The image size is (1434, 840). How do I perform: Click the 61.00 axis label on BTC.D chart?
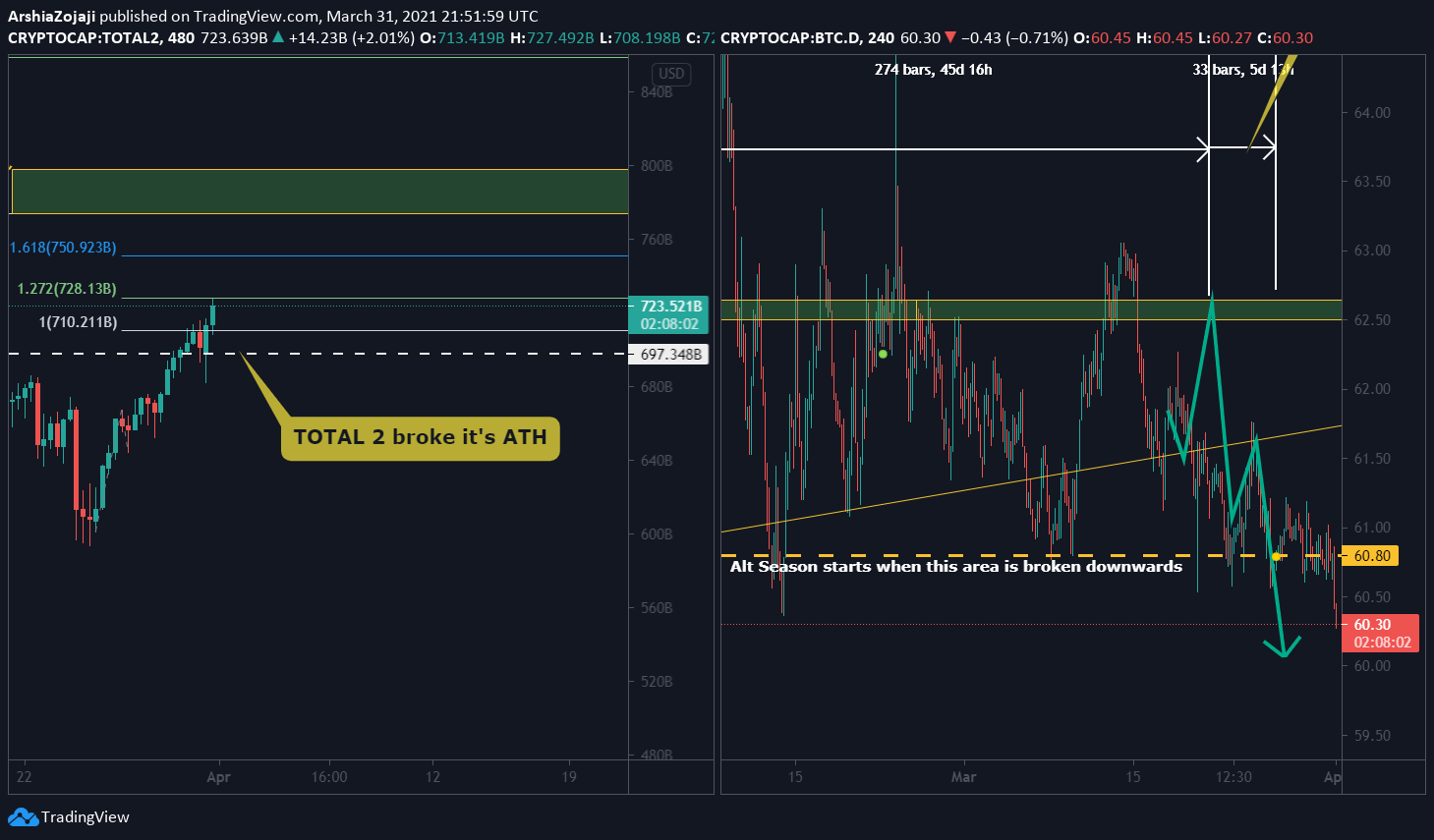[x=1372, y=528]
